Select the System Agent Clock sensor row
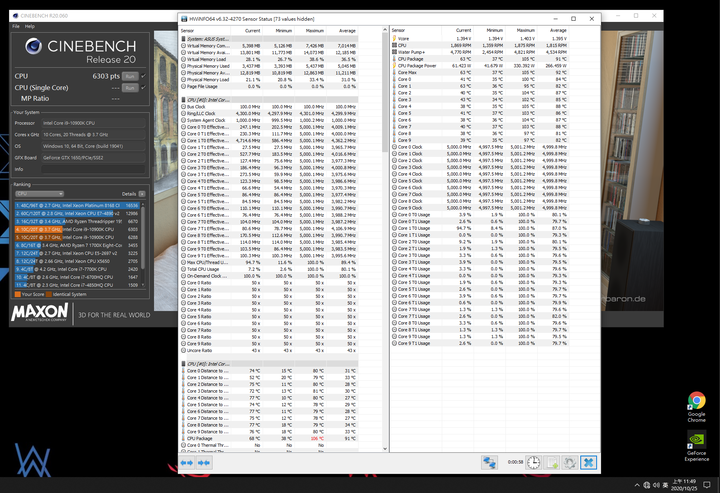Image resolution: width=720 pixels, height=493 pixels. [269, 120]
